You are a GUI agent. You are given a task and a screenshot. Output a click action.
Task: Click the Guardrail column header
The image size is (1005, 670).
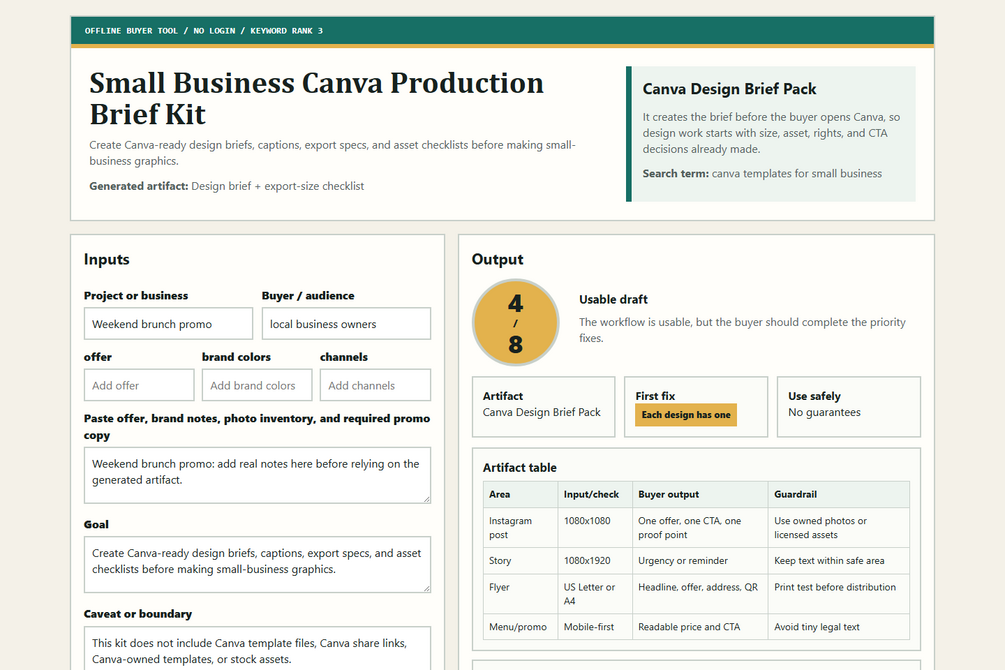[x=838, y=494]
